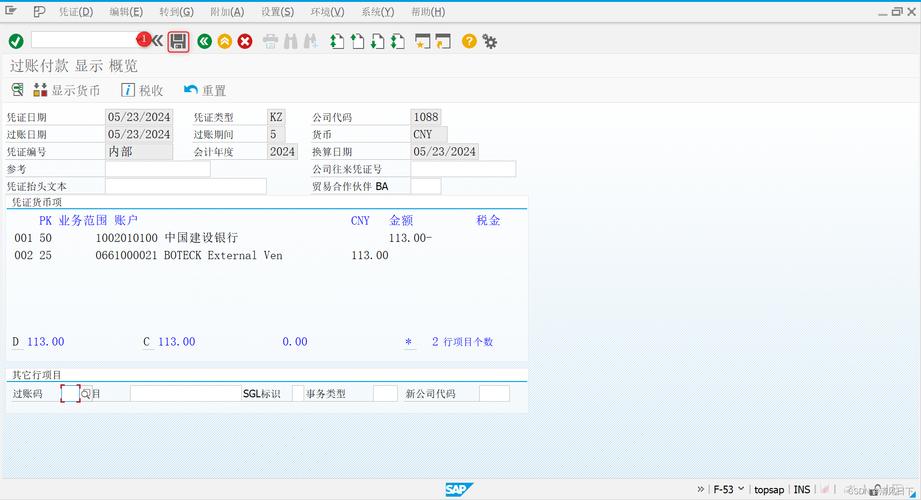Click the choose line item icon left of 显示货币
921x500 pixels.
18,90
